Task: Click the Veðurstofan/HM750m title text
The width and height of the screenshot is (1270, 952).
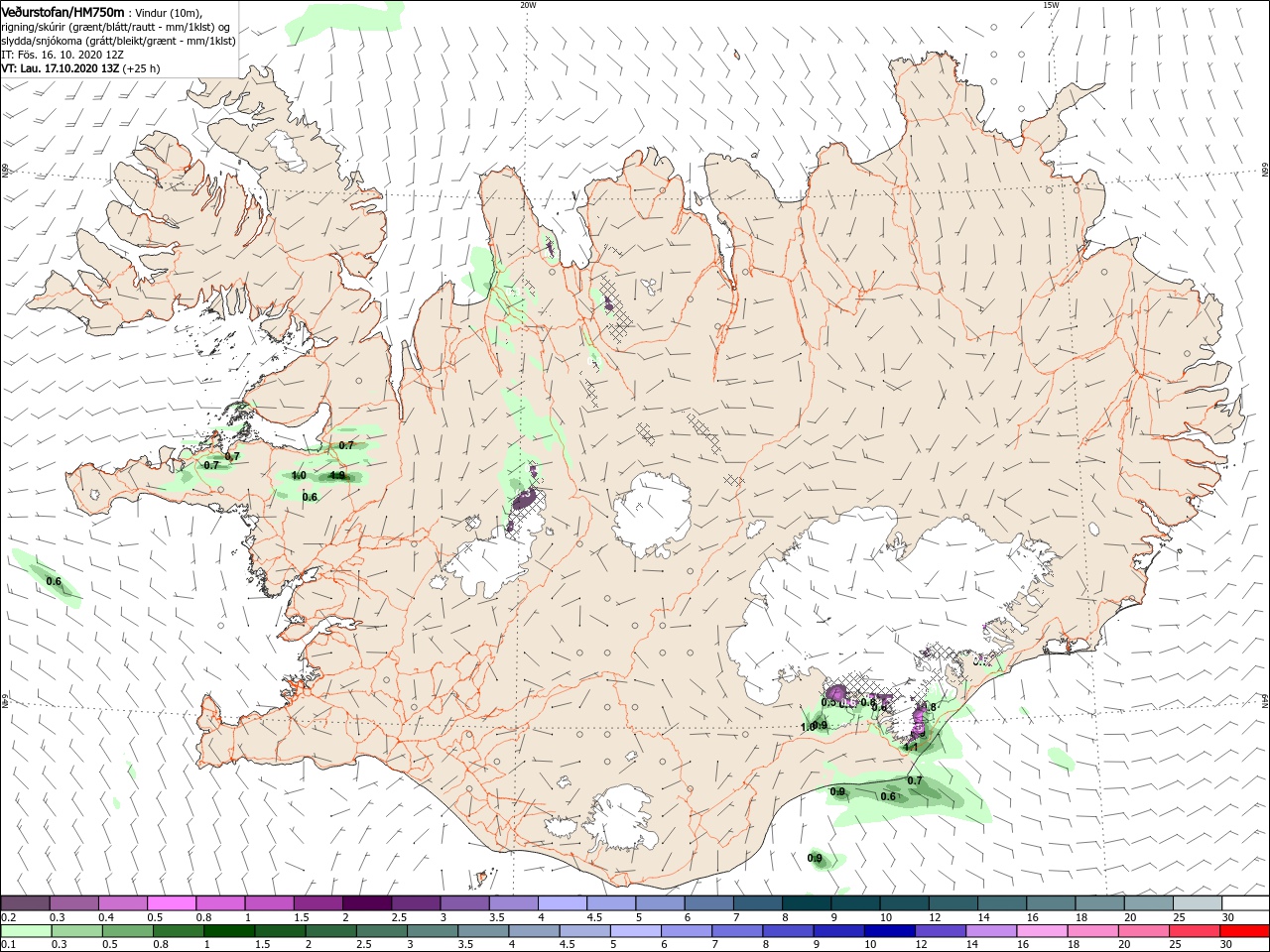Action: [63, 11]
